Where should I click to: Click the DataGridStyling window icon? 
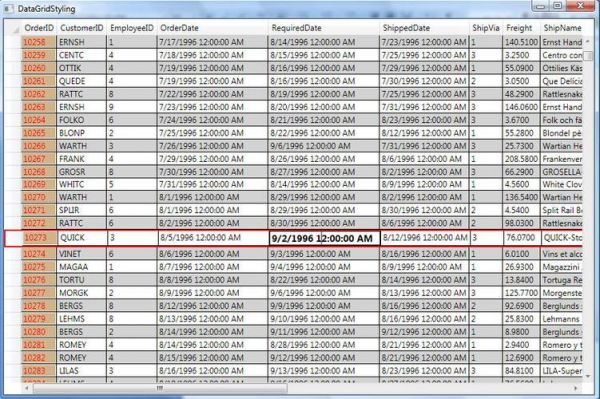point(9,8)
